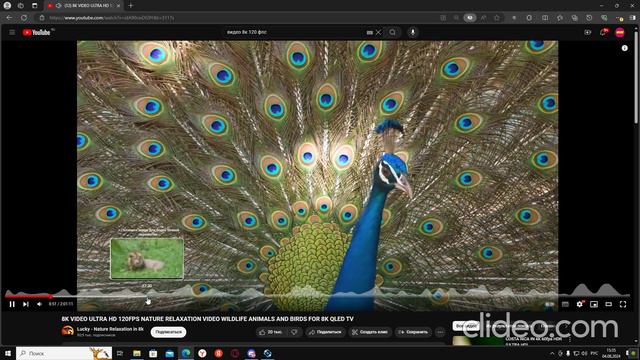Select the 8K VIDEO ULTRA HD tab
Image resolution: width=640 pixels, height=360 pixels.
(x=83, y=6)
